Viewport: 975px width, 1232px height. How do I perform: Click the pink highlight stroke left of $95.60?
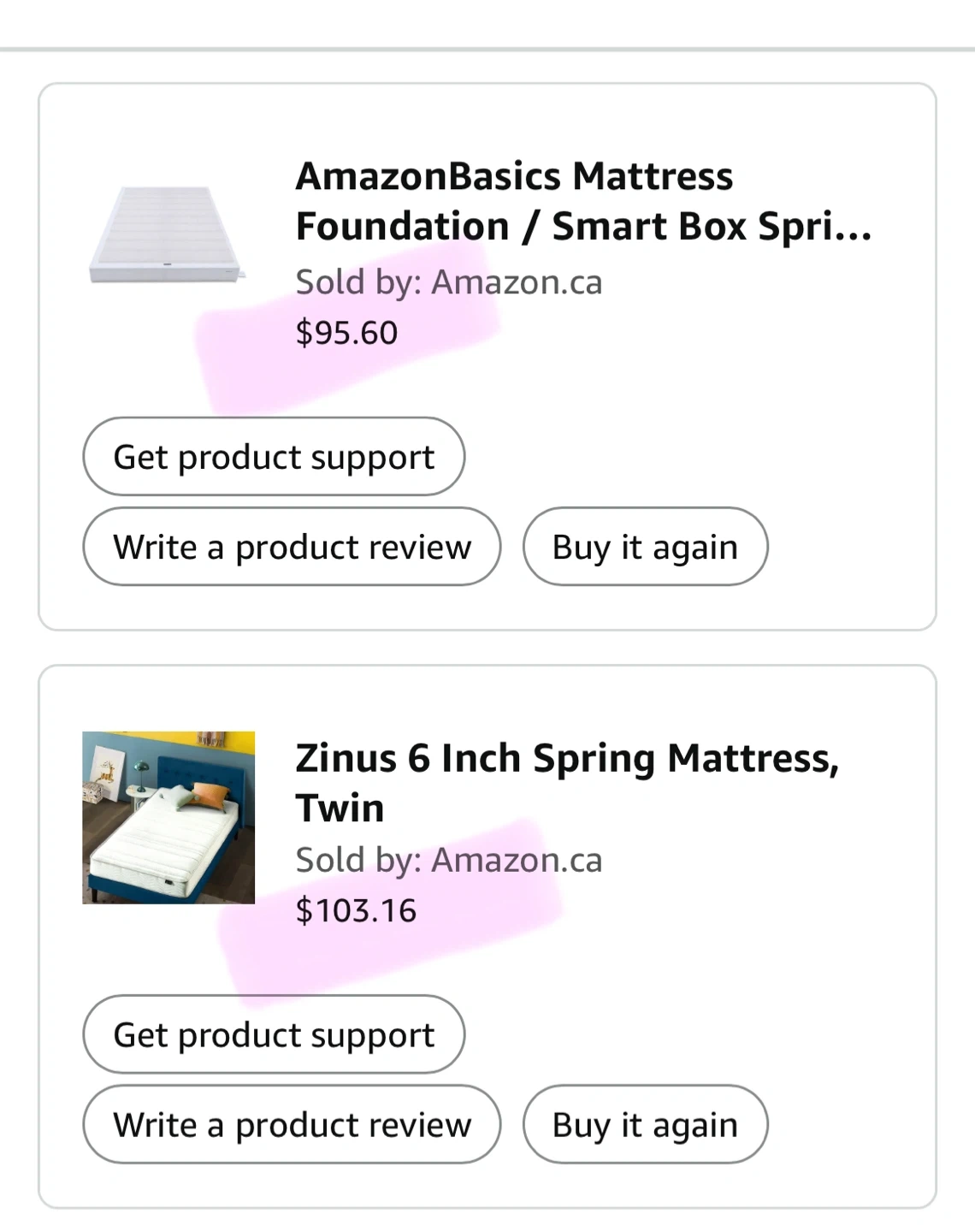point(244,359)
